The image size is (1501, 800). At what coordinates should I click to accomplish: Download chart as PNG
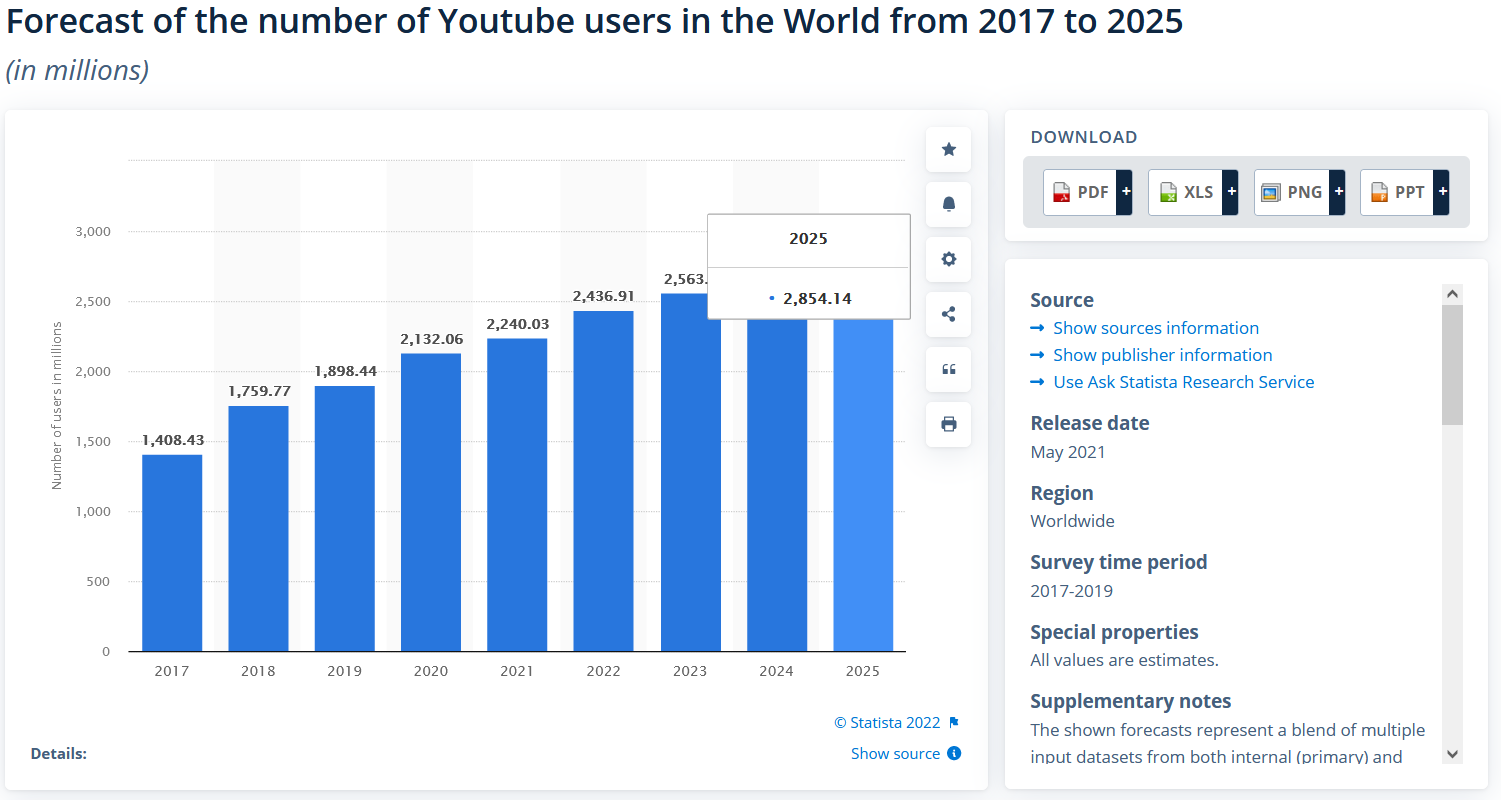click(x=1299, y=192)
